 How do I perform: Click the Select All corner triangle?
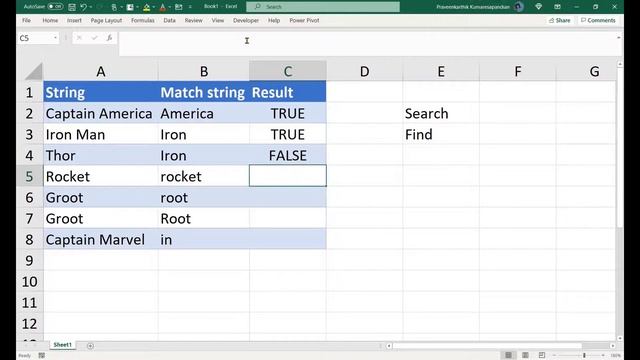[33, 71]
